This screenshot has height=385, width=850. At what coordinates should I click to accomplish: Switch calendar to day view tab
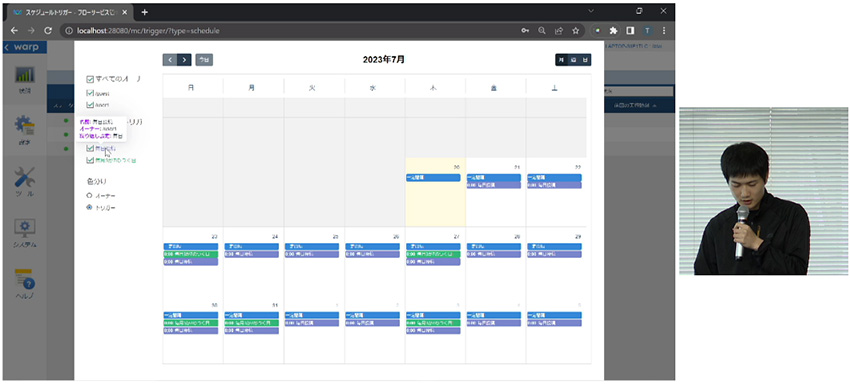tap(585, 60)
